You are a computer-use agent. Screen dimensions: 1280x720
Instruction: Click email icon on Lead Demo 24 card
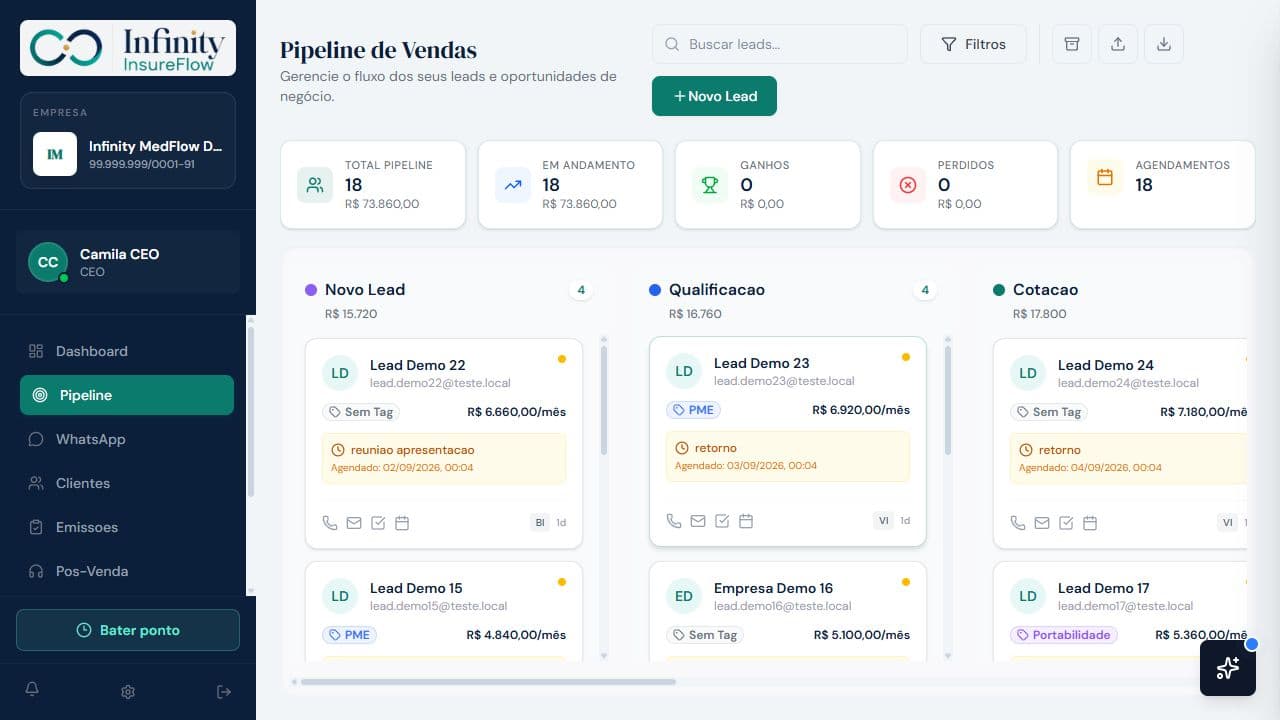[1042, 522]
